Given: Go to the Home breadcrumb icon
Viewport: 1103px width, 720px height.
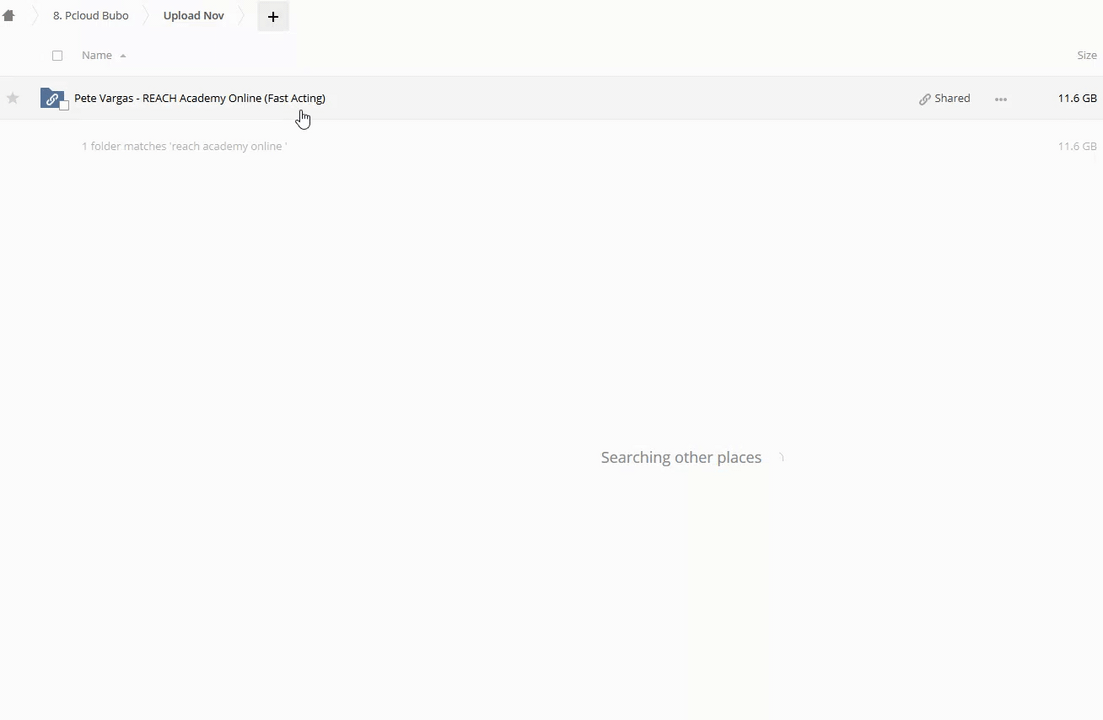Looking at the screenshot, I should (x=8, y=15).
